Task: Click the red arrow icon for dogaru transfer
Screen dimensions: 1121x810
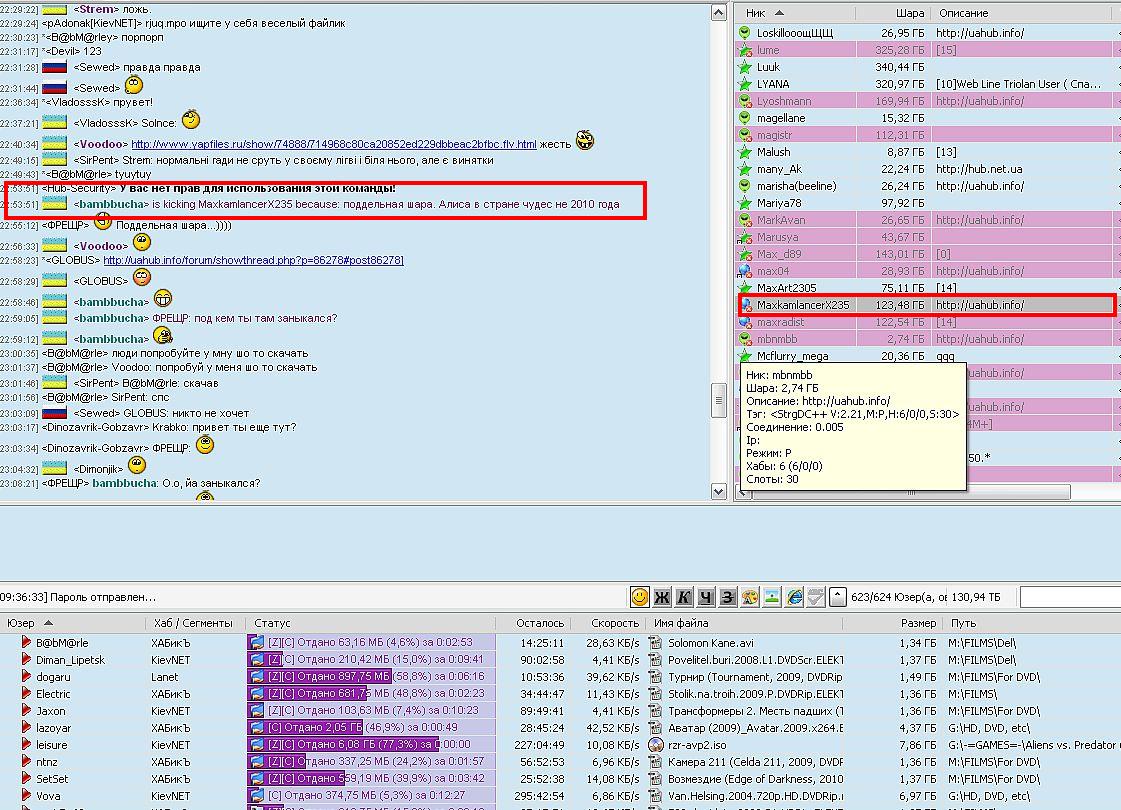Action: (x=27, y=677)
